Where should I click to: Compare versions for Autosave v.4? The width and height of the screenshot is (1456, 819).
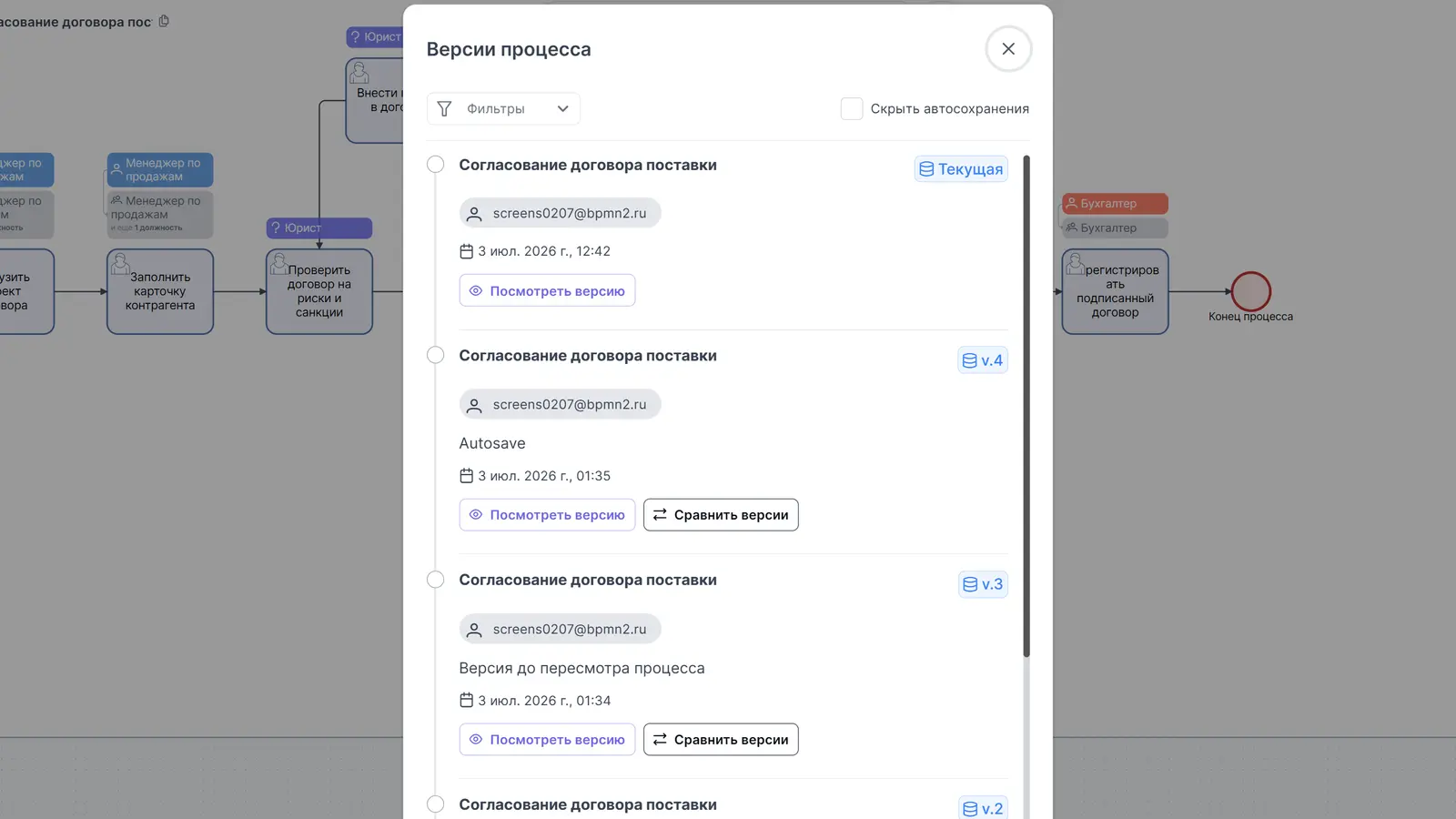tap(721, 514)
